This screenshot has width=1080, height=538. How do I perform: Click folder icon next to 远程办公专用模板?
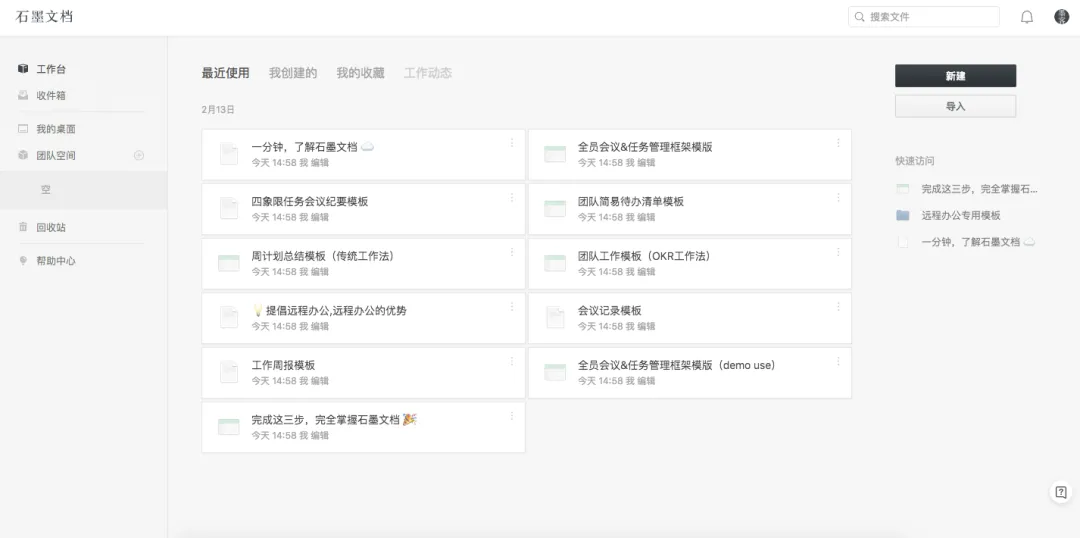[903, 216]
